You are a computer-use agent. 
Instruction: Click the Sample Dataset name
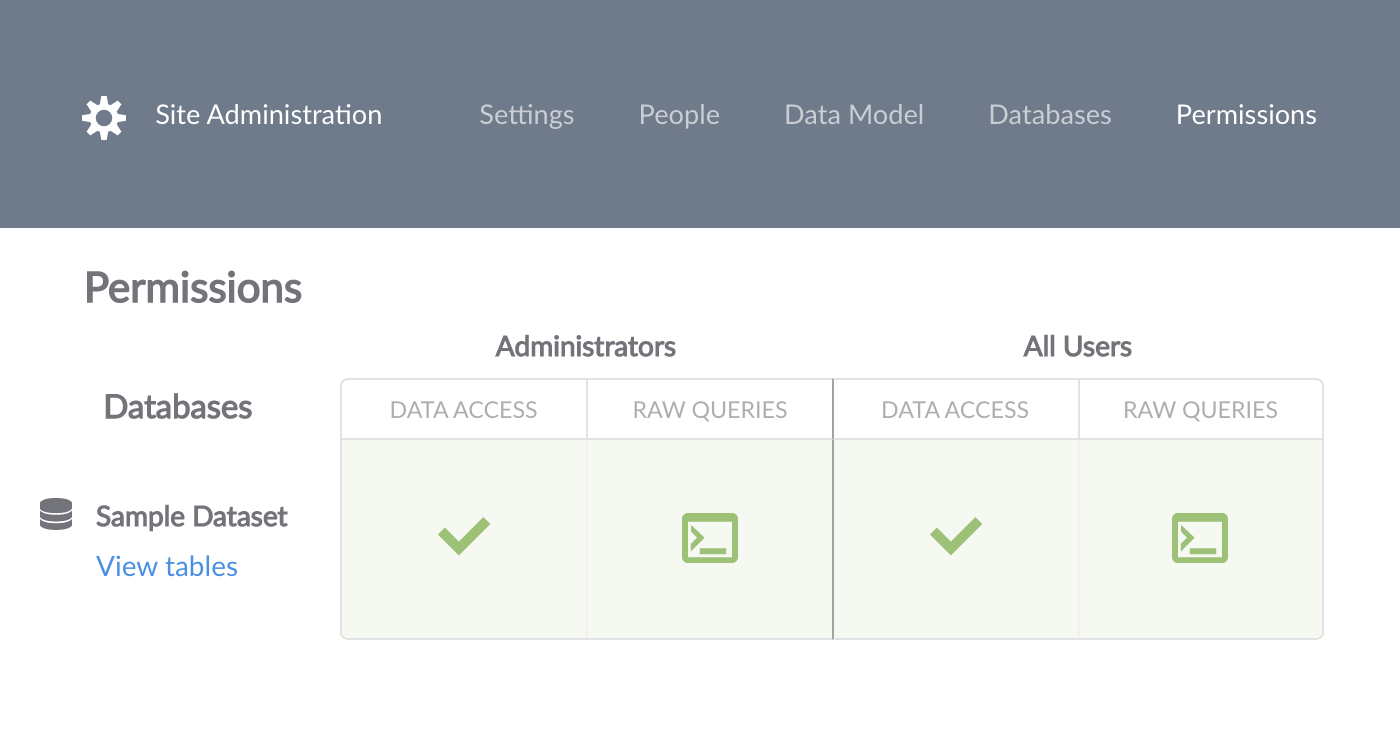tap(192, 517)
